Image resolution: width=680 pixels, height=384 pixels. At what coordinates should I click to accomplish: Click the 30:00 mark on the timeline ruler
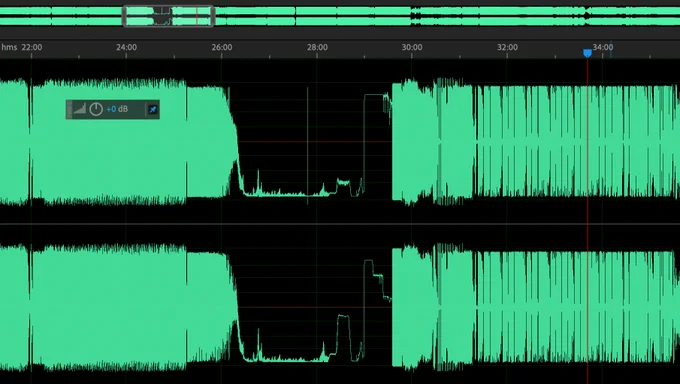[x=412, y=47]
